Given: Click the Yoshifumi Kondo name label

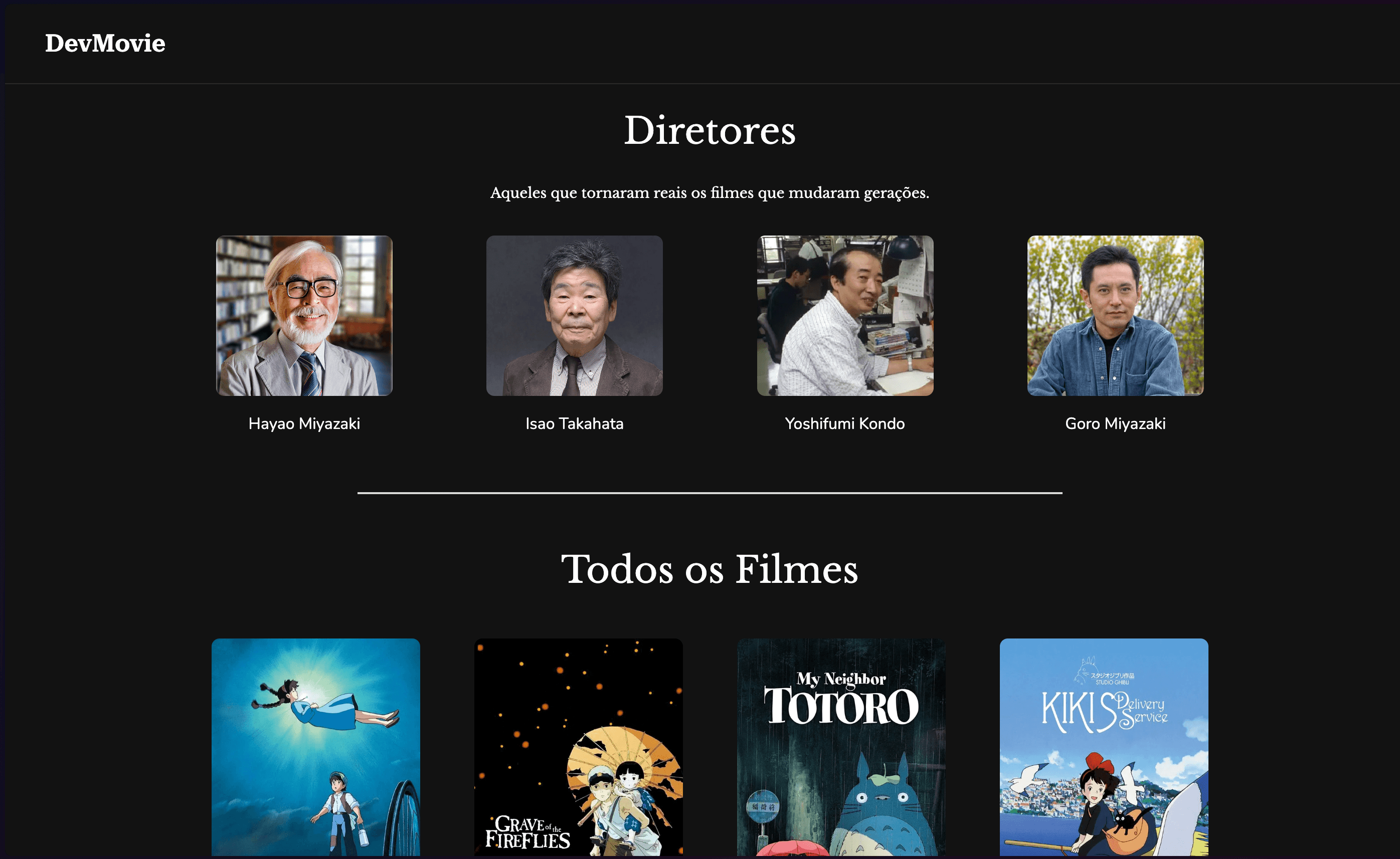Looking at the screenshot, I should 844,424.
